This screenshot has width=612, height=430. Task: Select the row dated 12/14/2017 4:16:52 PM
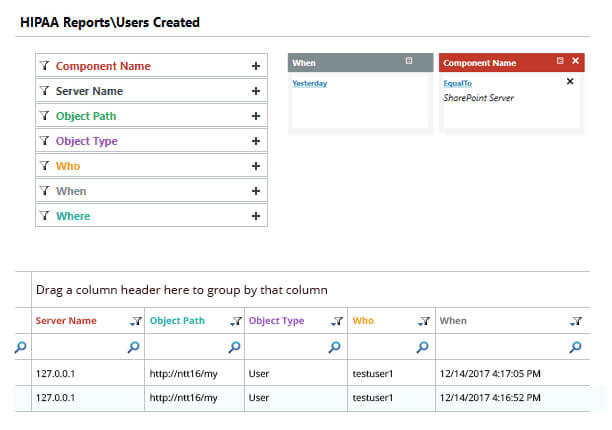click(302, 398)
